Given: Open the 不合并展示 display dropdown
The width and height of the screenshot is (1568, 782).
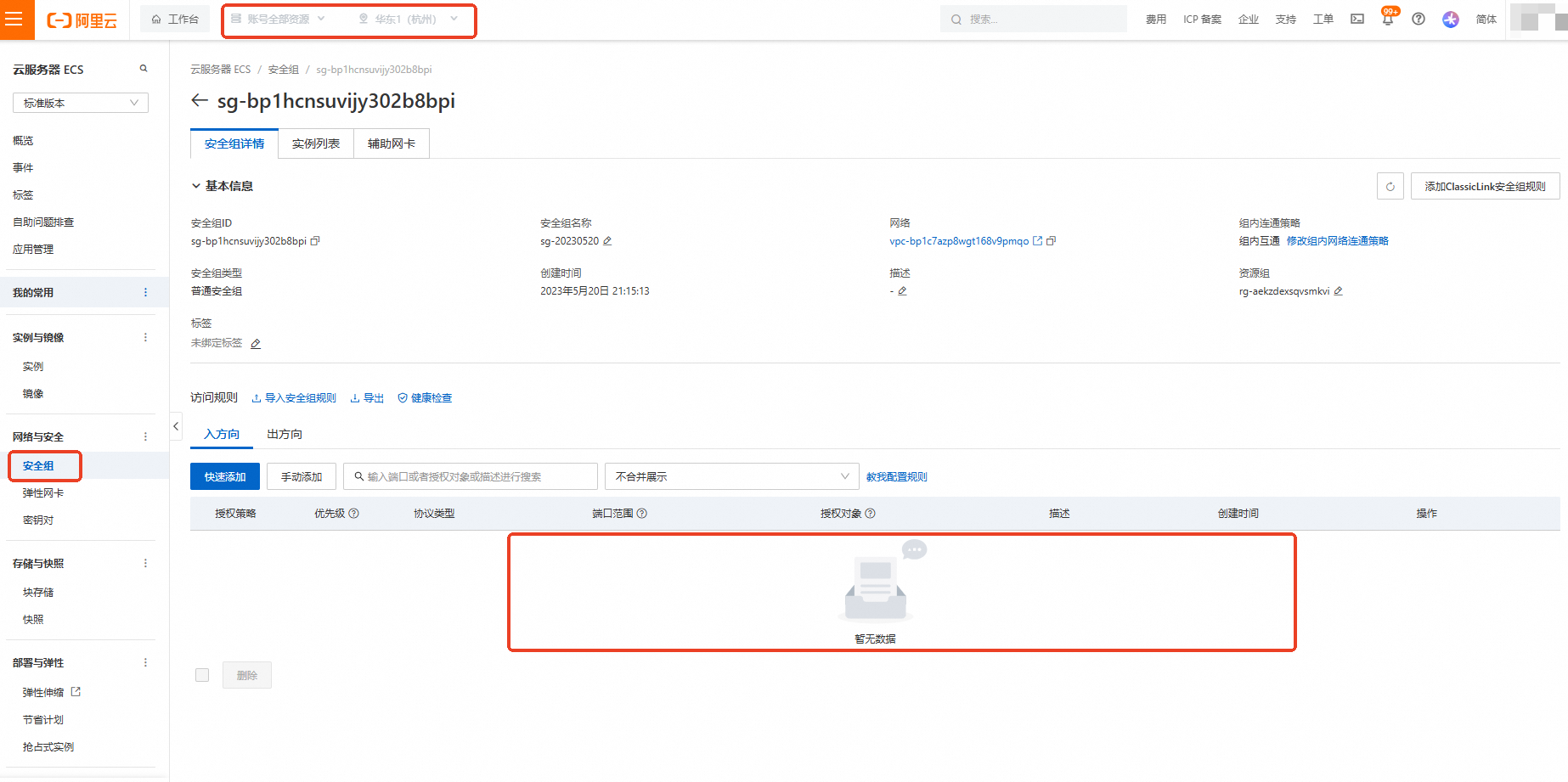Looking at the screenshot, I should click(731, 476).
